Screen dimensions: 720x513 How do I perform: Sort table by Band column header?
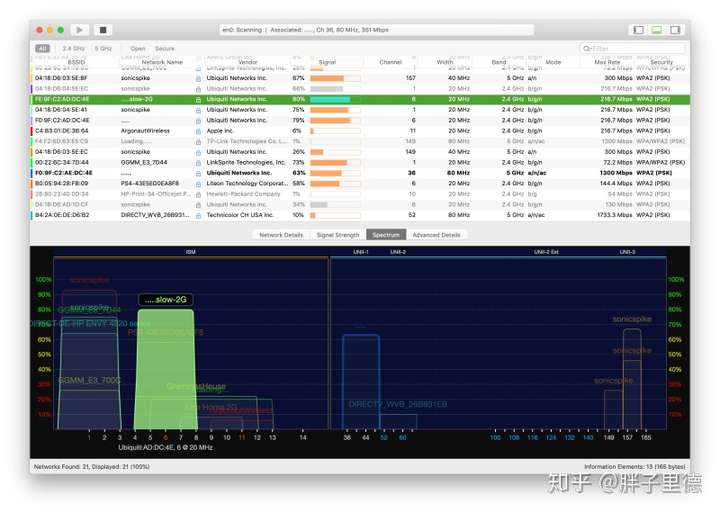click(499, 62)
